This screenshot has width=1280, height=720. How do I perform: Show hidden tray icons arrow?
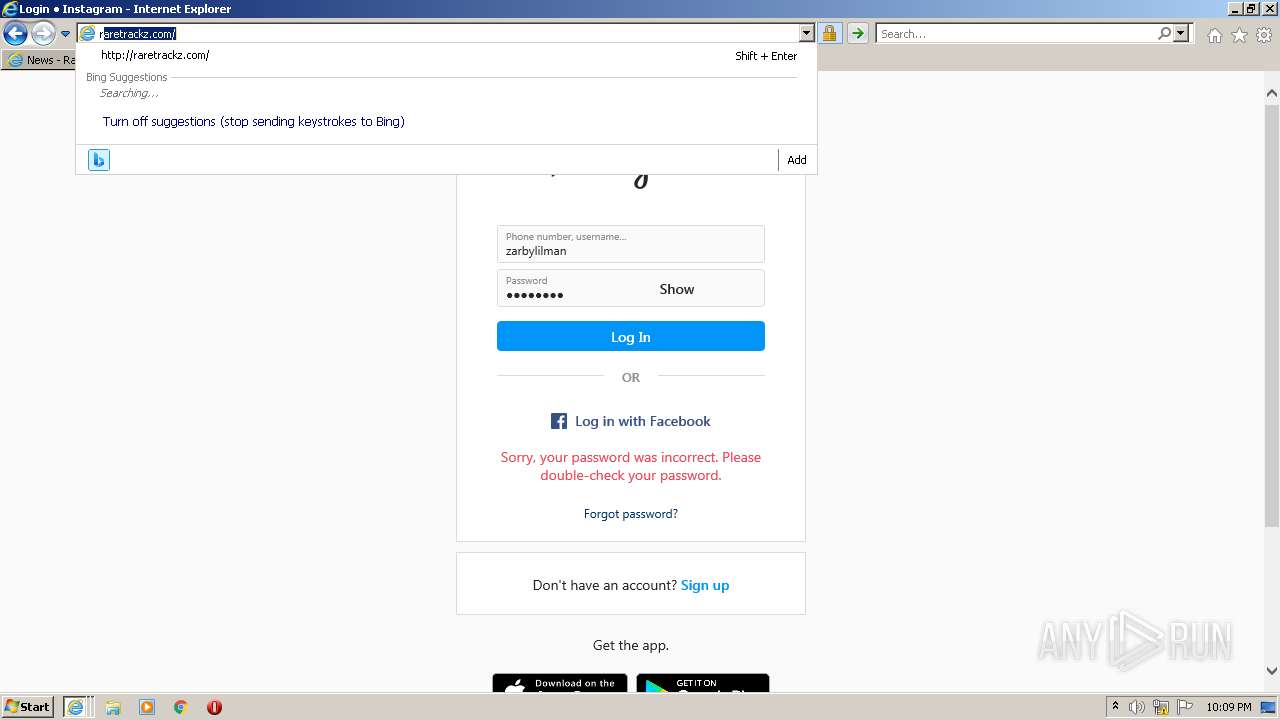[x=1115, y=707]
